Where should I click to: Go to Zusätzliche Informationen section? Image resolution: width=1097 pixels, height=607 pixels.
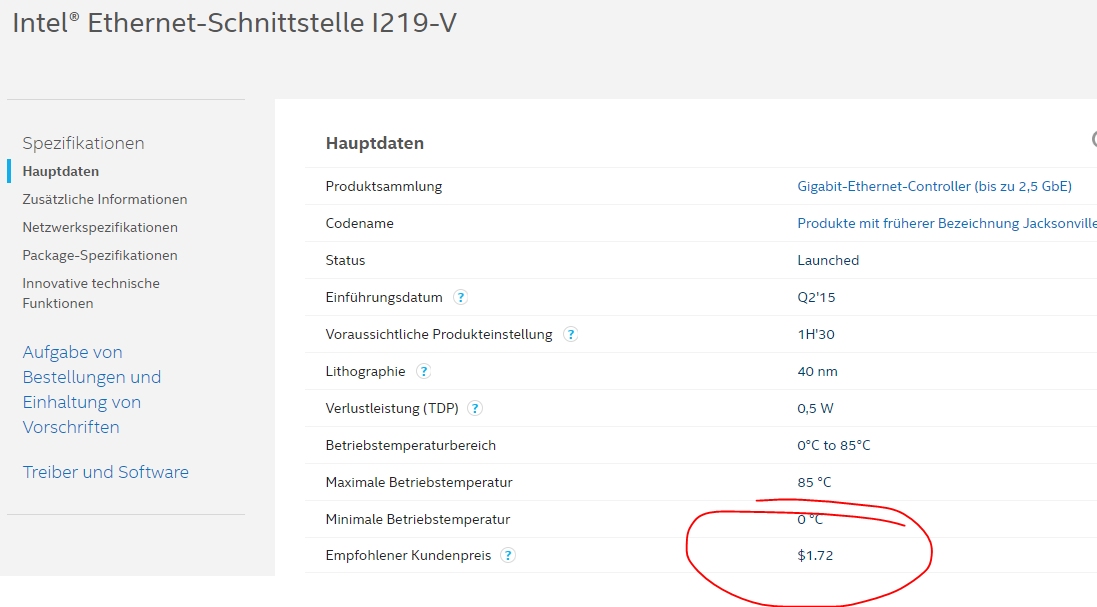coord(105,199)
